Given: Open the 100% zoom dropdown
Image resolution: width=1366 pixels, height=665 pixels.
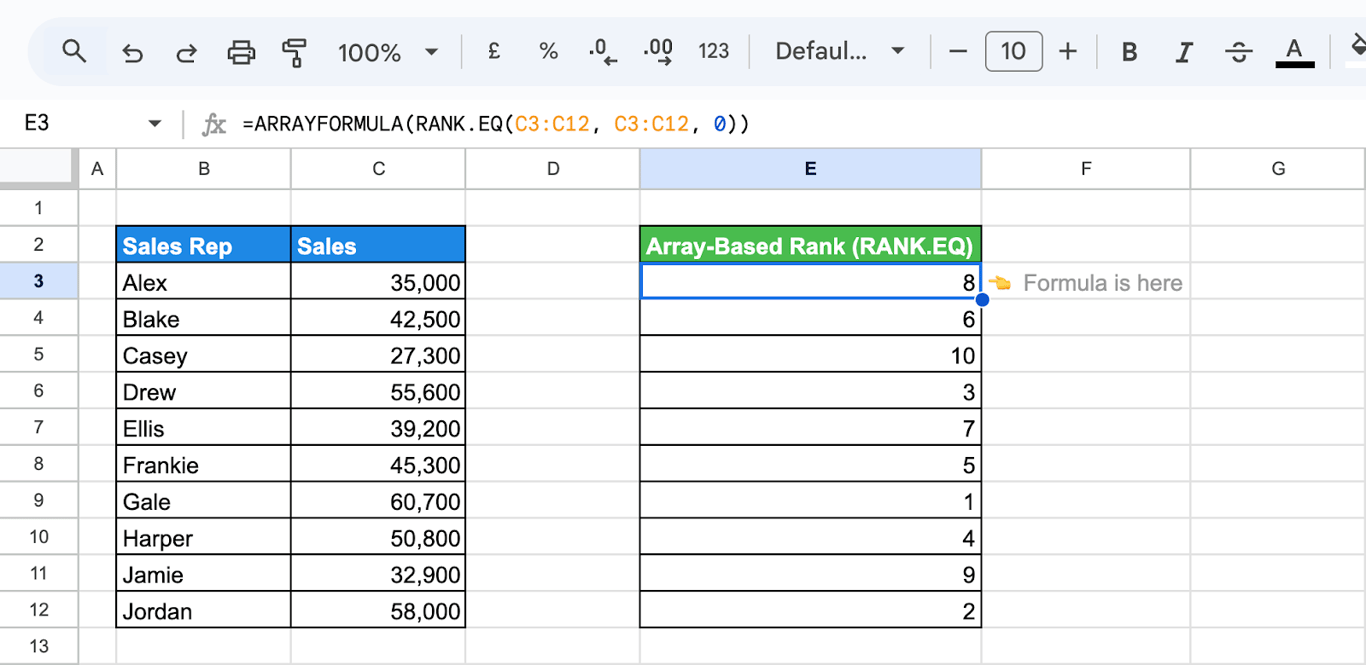Looking at the screenshot, I should click(389, 52).
